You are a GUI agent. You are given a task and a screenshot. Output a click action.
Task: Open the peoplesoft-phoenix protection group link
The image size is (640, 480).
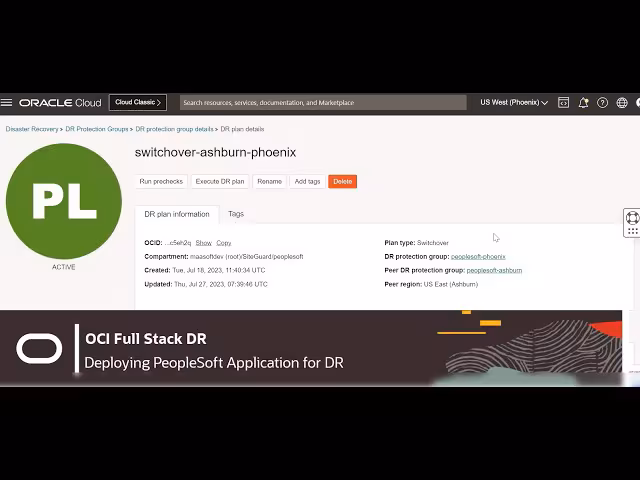click(x=478, y=257)
